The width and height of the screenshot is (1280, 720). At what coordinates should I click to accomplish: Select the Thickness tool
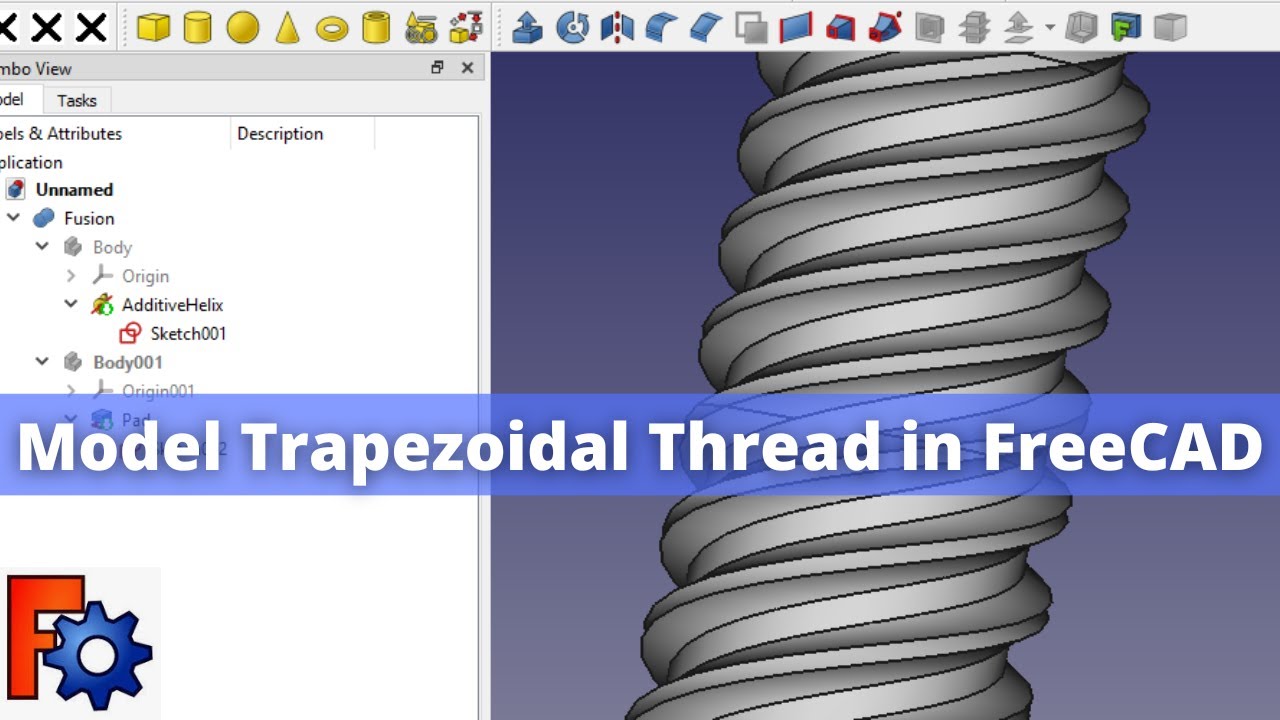[1081, 27]
